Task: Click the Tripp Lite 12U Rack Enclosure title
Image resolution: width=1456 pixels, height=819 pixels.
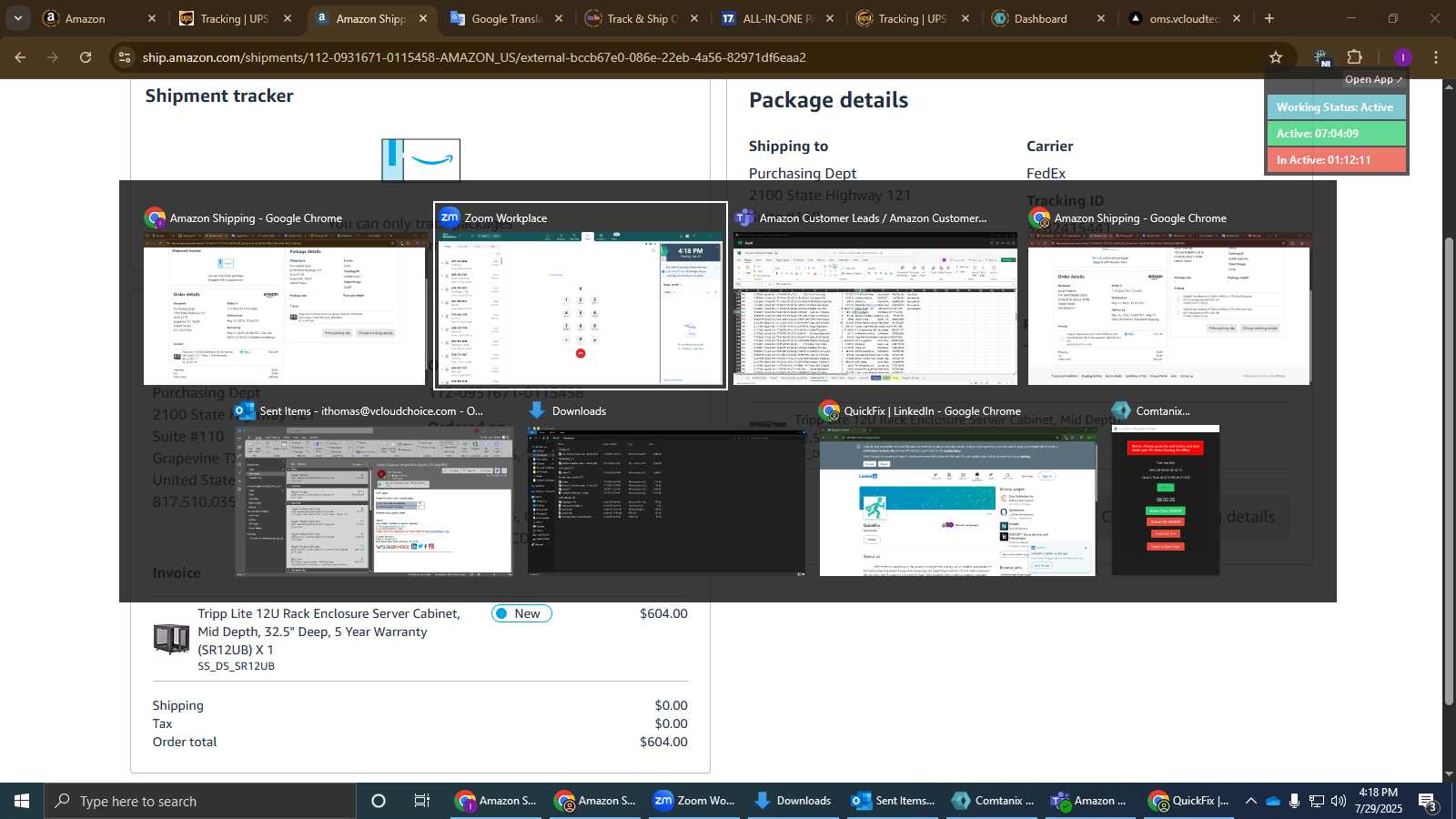Action: pyautogui.click(x=329, y=632)
